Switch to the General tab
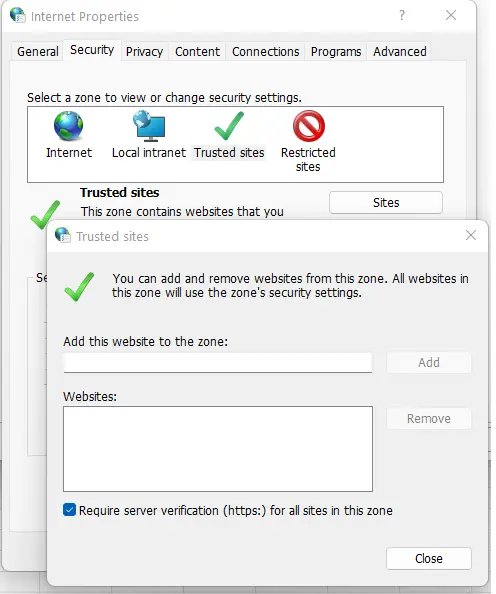 tap(38, 52)
